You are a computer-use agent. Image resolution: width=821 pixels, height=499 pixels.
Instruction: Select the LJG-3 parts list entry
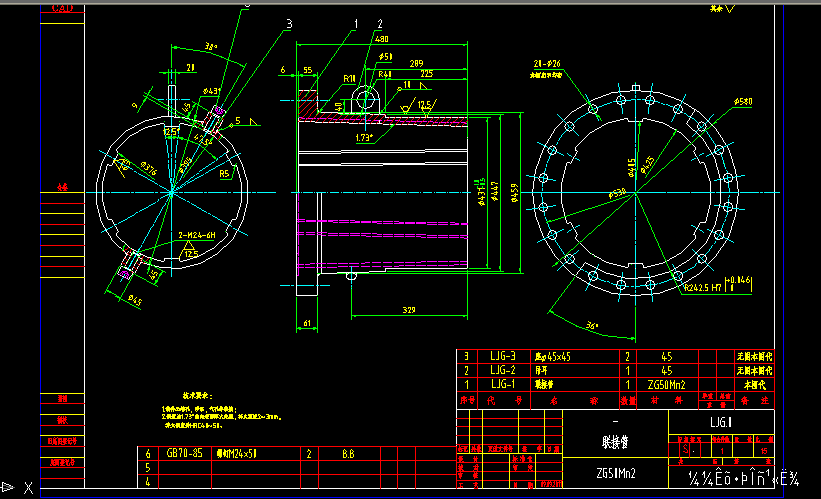[502, 356]
